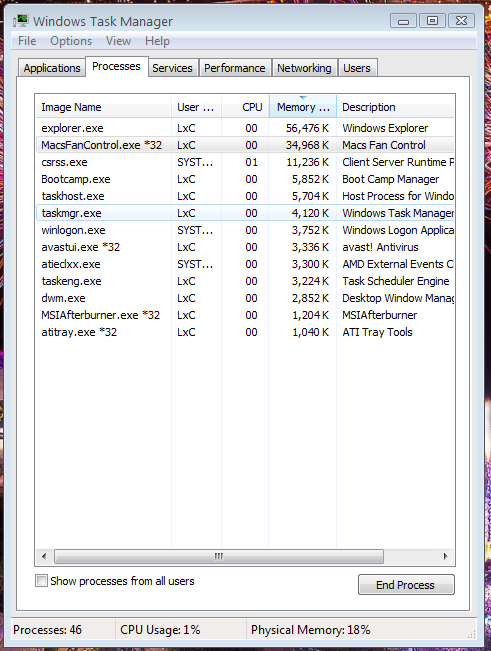The height and width of the screenshot is (651, 491).
Task: Select the Processes tab
Action: coord(117,66)
